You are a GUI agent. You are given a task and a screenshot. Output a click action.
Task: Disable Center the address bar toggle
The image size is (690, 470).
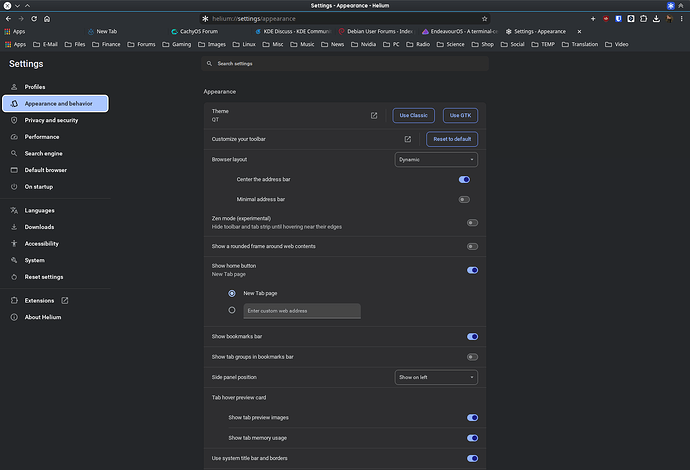tap(464, 180)
